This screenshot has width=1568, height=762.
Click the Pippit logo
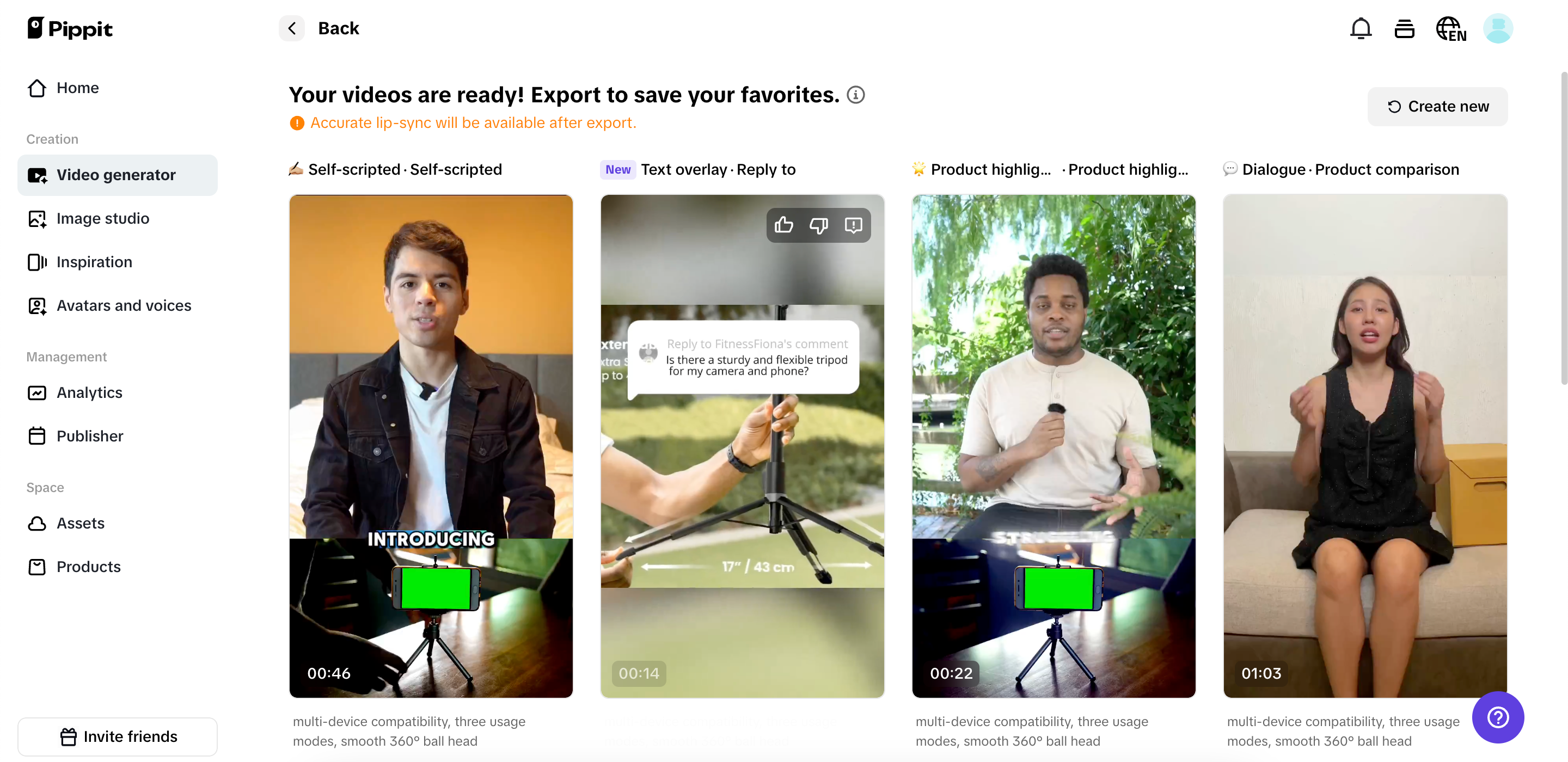tap(70, 29)
